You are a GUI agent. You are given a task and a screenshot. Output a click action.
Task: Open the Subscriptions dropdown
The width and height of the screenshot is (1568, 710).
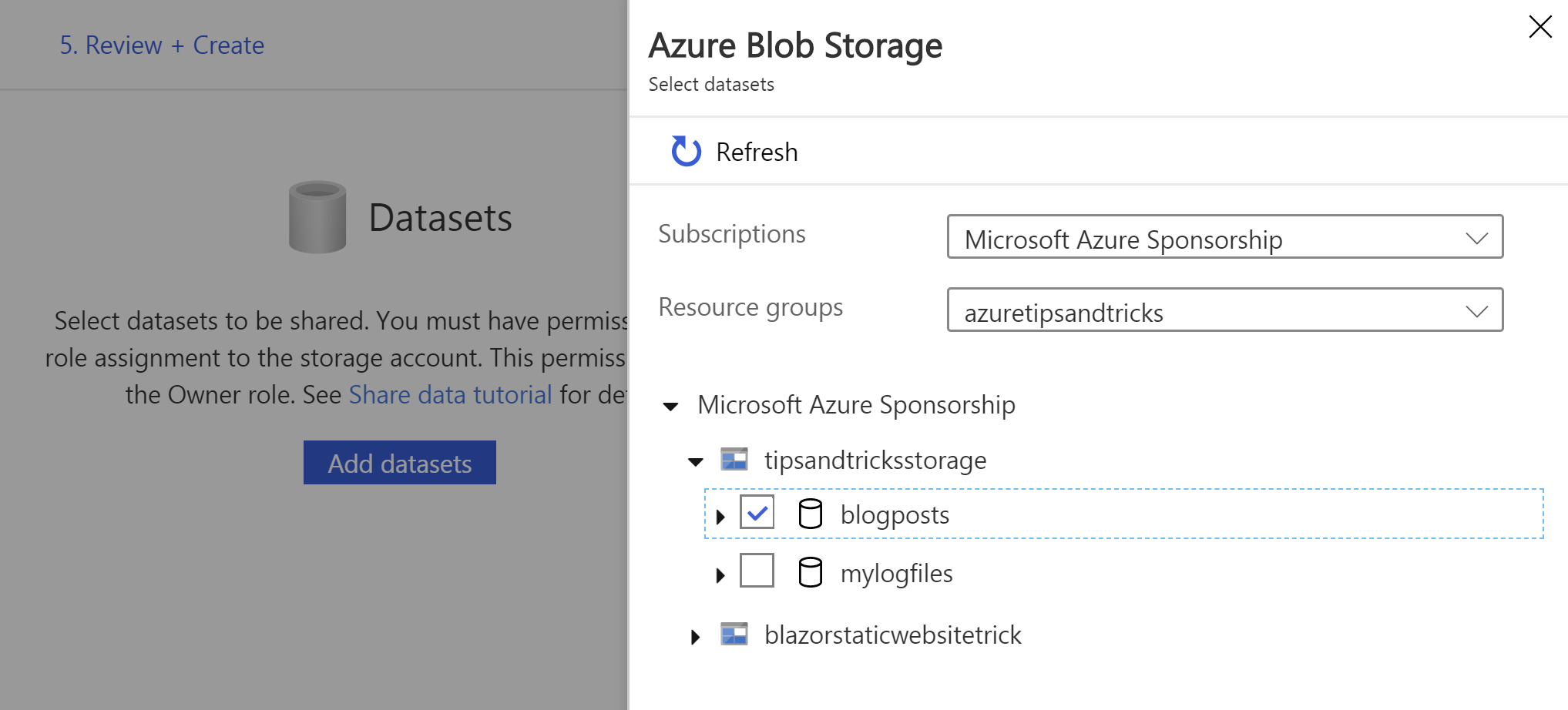pyautogui.click(x=1224, y=237)
